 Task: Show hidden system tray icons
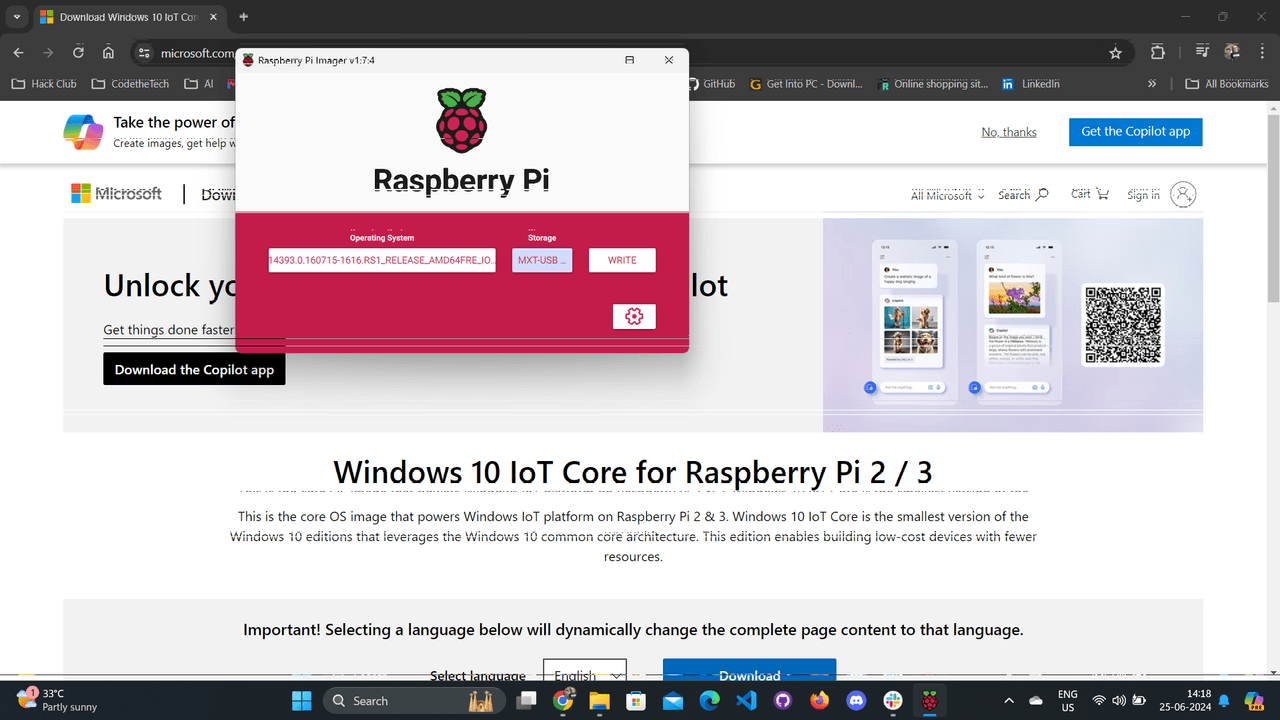coord(1008,701)
